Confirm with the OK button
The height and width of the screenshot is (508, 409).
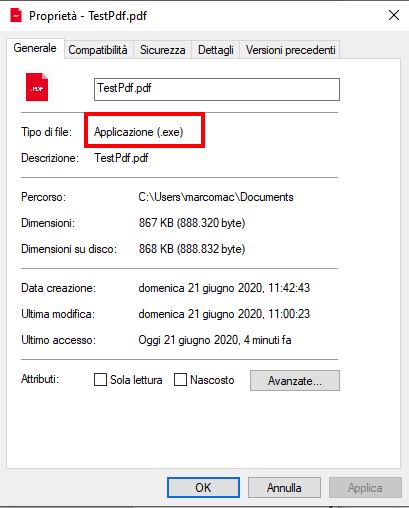coord(203,488)
